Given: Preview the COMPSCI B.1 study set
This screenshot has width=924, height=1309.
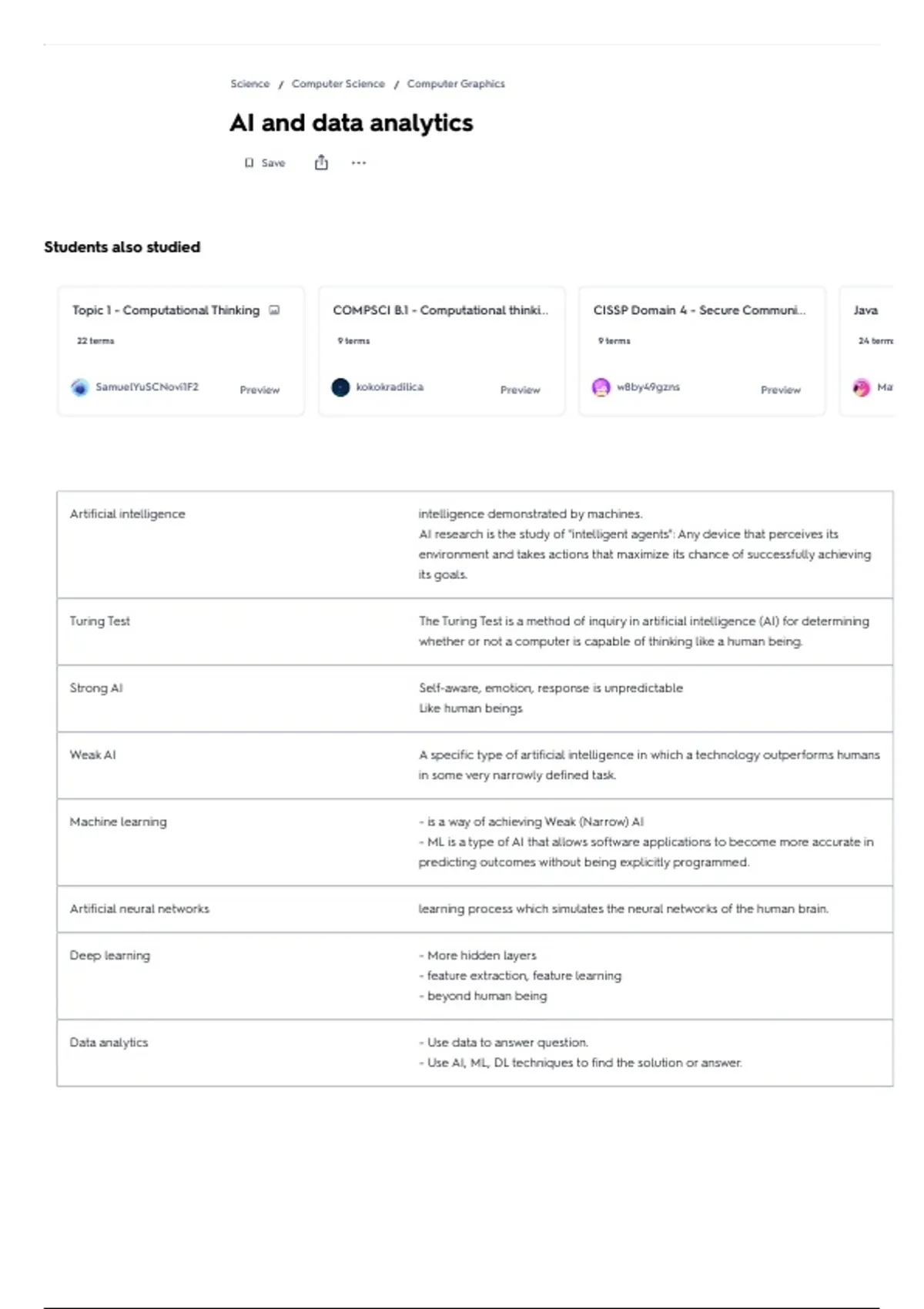Looking at the screenshot, I should (x=521, y=390).
